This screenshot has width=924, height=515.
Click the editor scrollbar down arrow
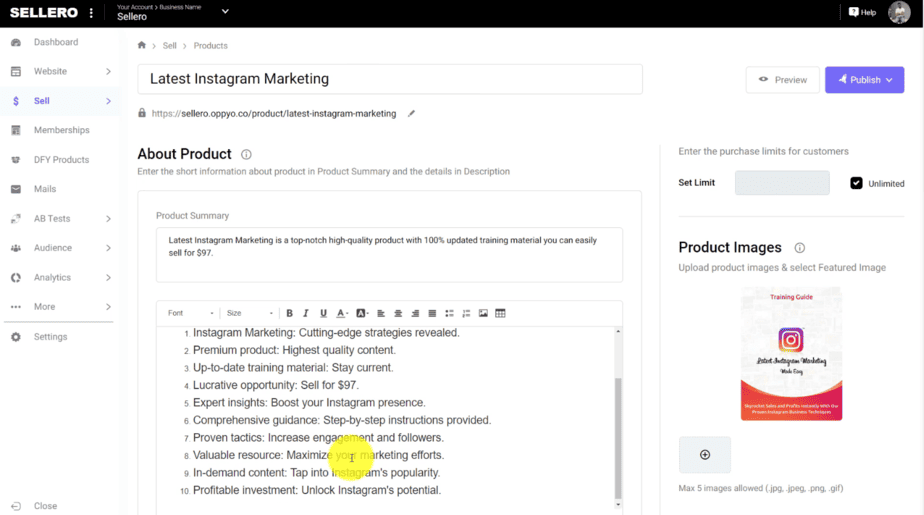[x=618, y=504]
